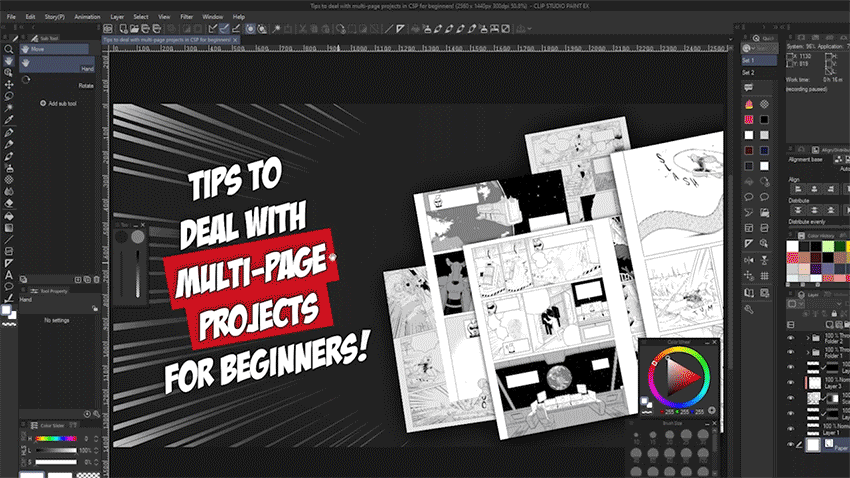
Task: Select the Hand sub tool
Action: 57,65
